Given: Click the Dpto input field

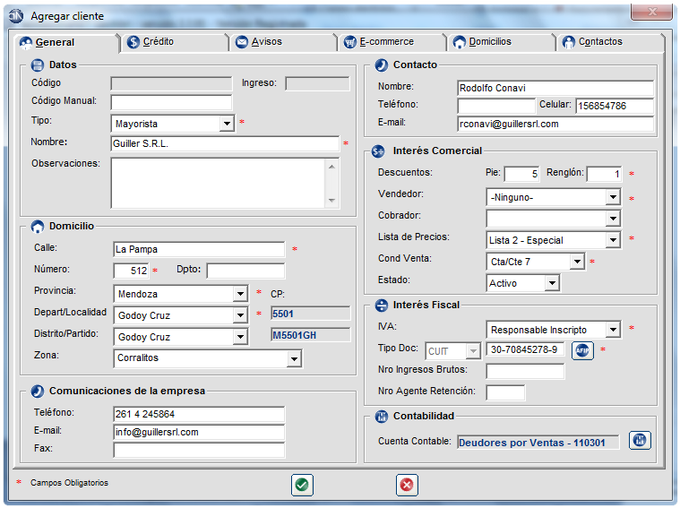Looking at the screenshot, I should (x=246, y=271).
